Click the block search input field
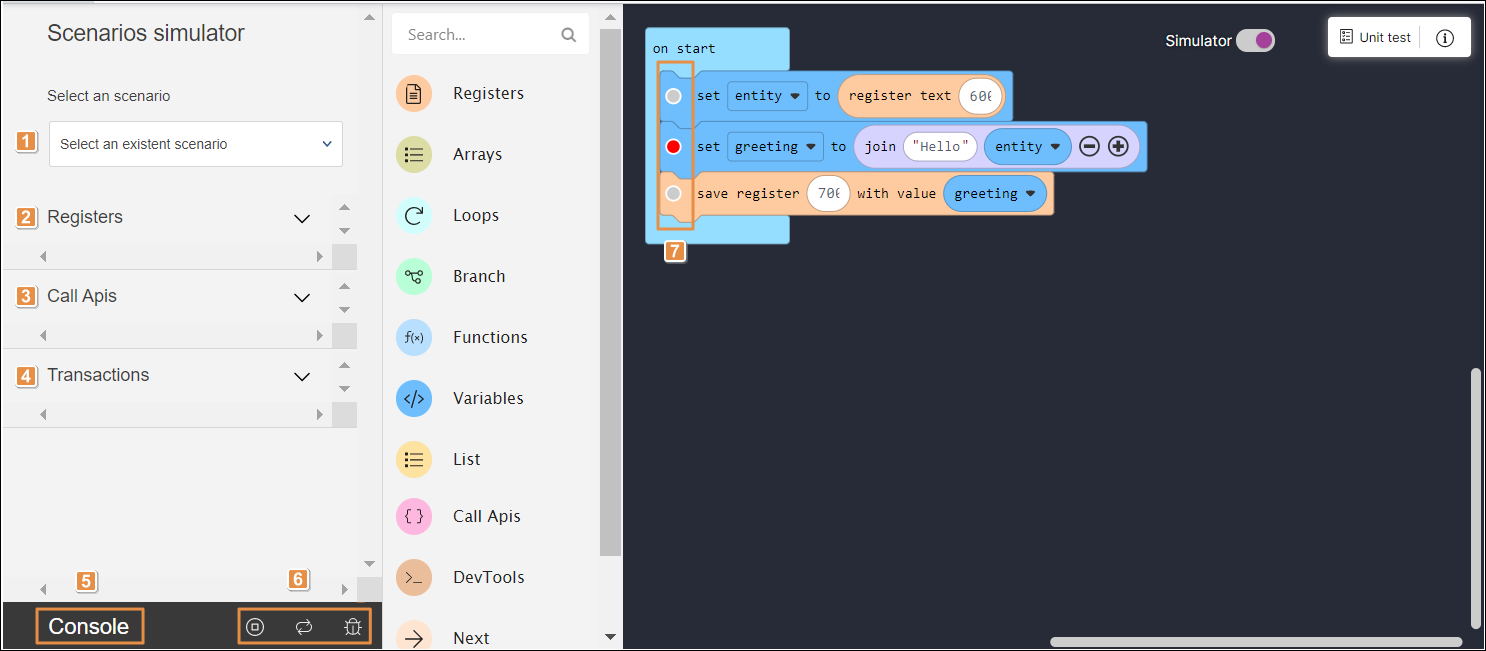1486x651 pixels. (490, 34)
